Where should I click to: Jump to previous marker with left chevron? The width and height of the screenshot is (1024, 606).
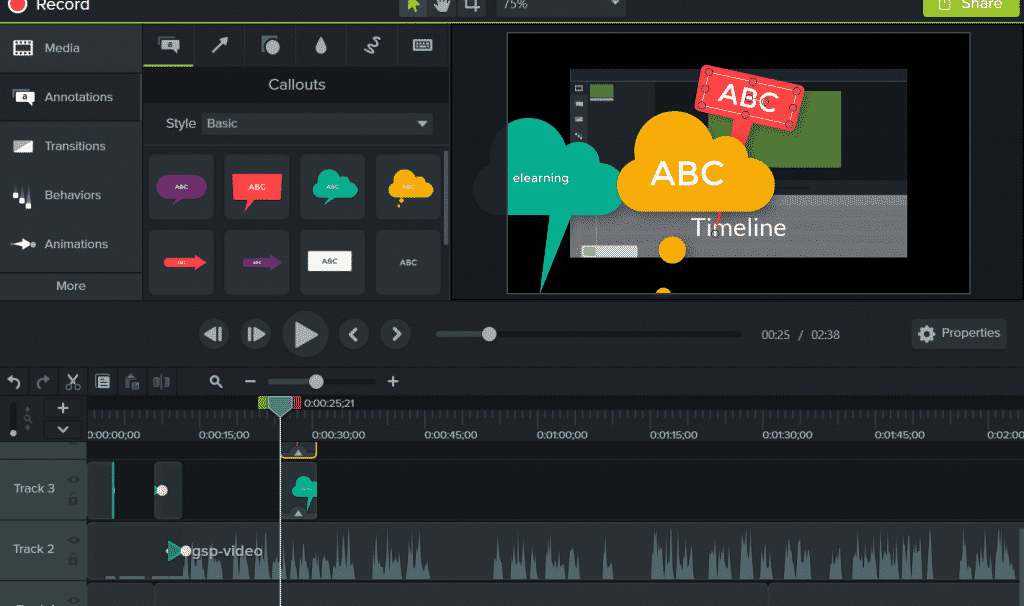[353, 334]
